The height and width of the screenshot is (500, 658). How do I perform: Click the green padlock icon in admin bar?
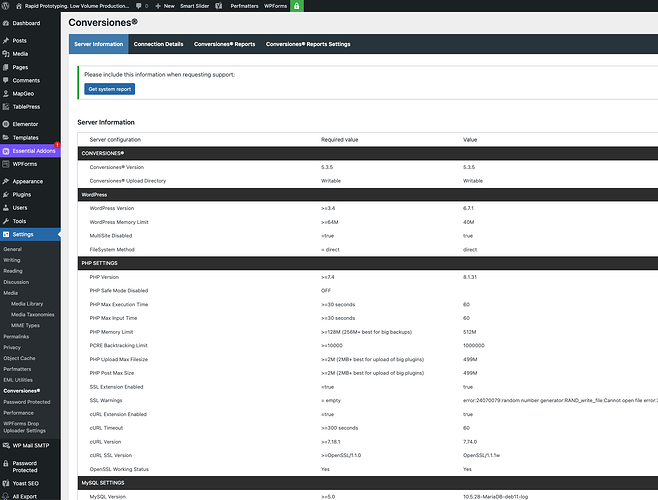(x=296, y=5)
